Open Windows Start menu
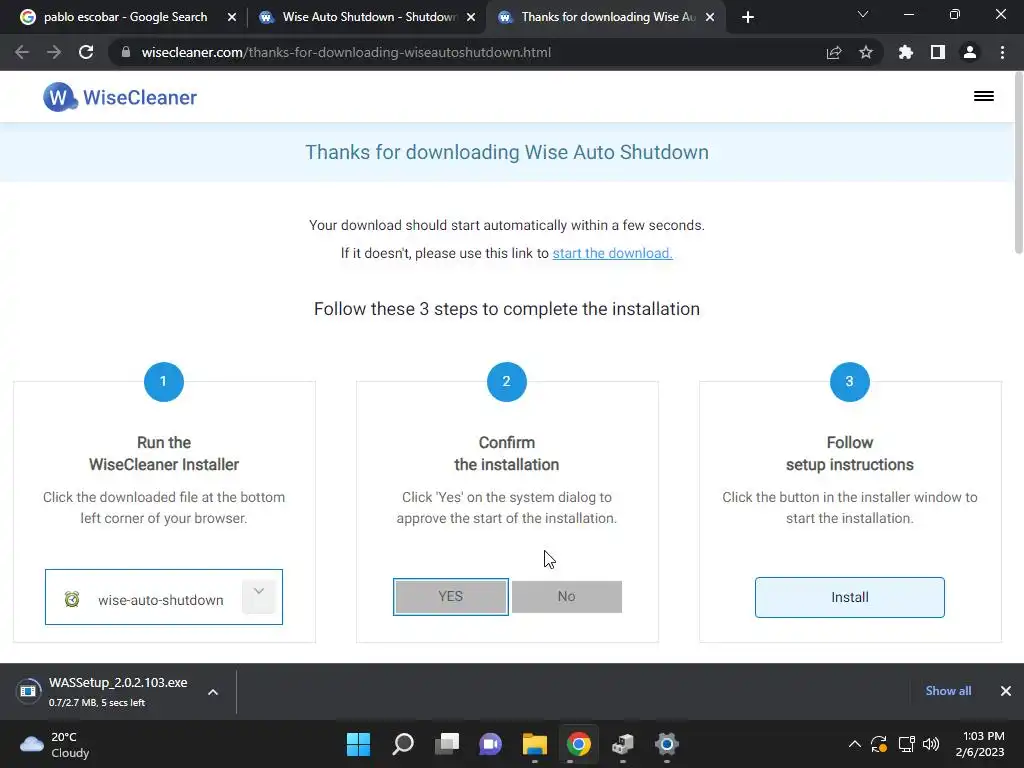 click(358, 744)
